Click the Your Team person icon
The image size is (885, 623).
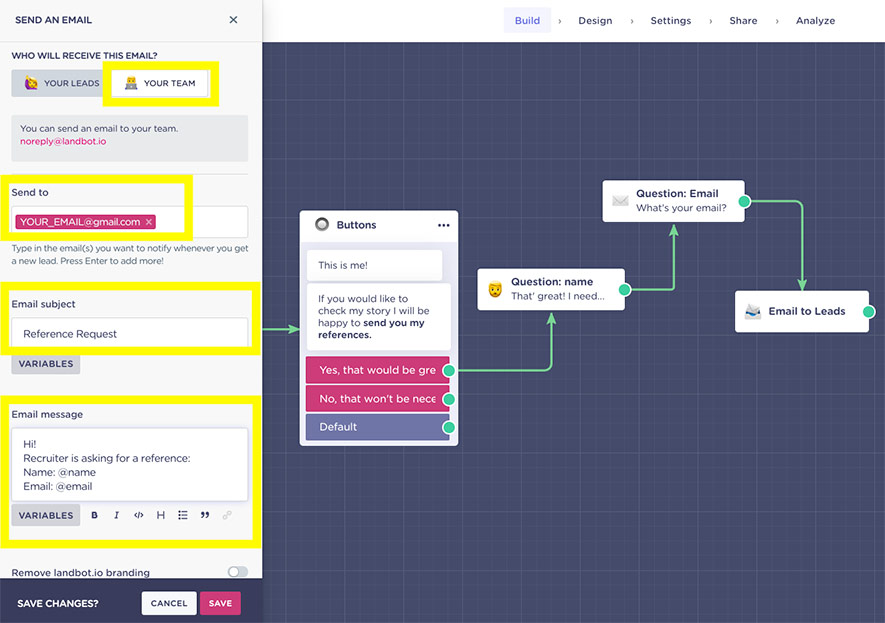point(131,83)
